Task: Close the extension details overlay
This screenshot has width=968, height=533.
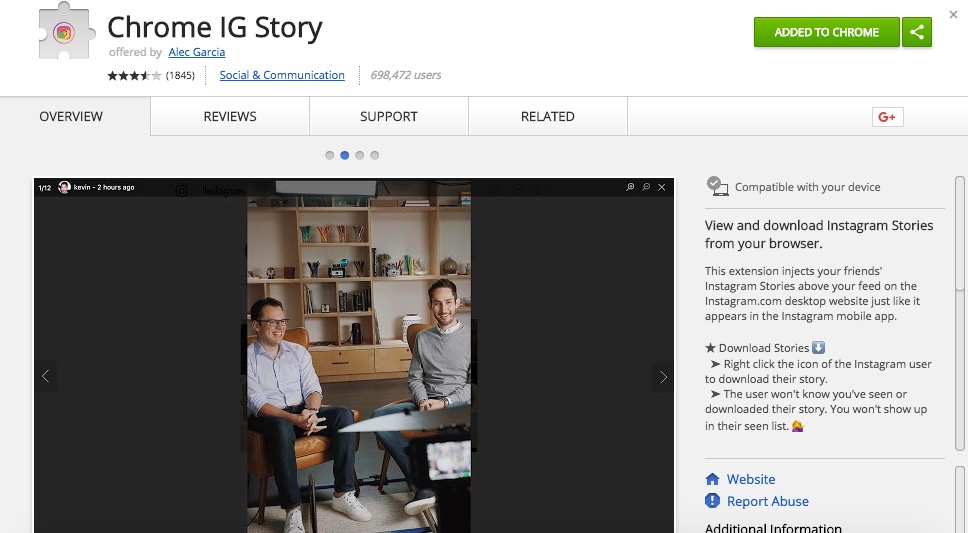Action: (x=953, y=14)
